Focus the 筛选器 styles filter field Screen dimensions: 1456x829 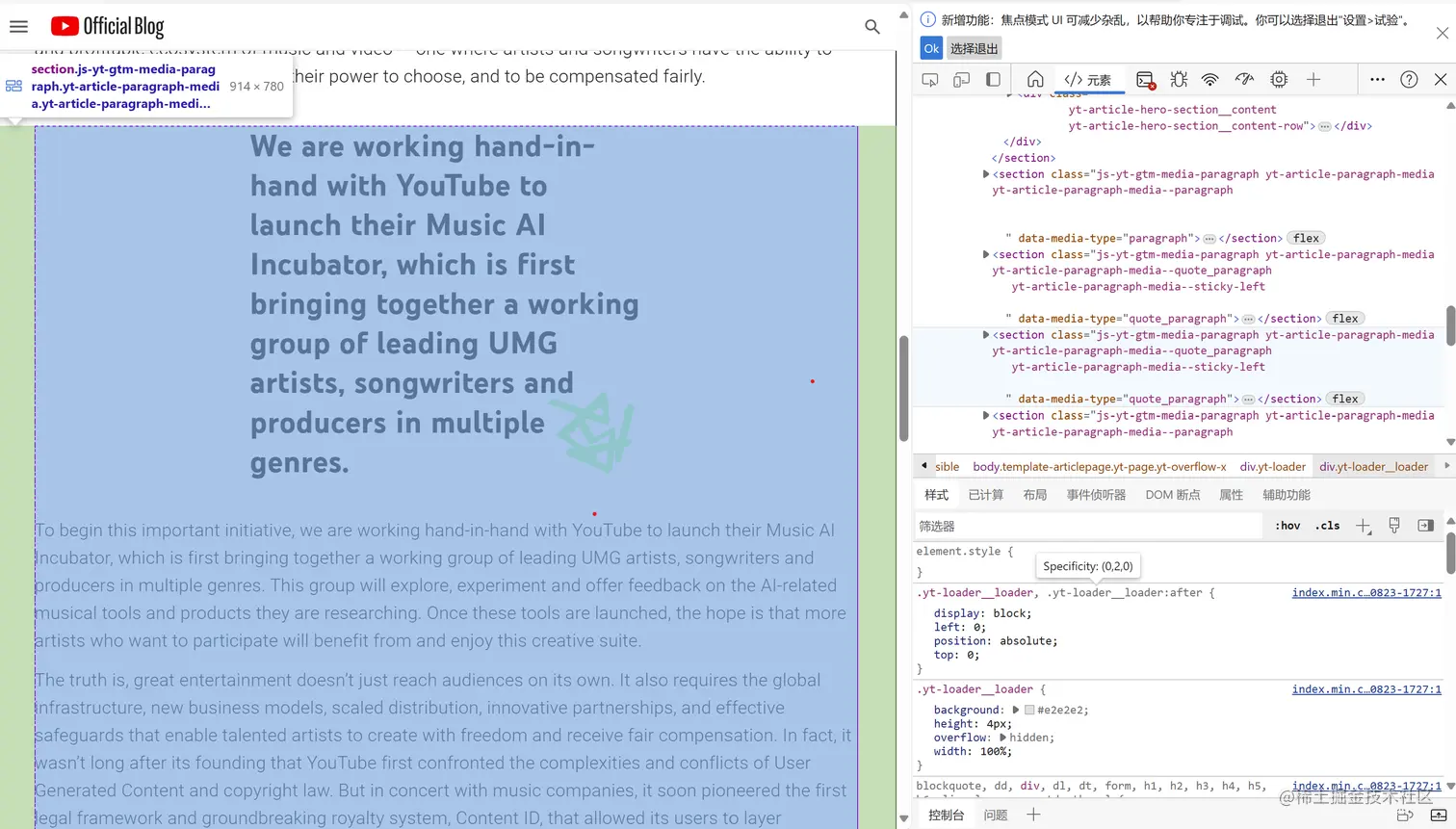[1088, 526]
